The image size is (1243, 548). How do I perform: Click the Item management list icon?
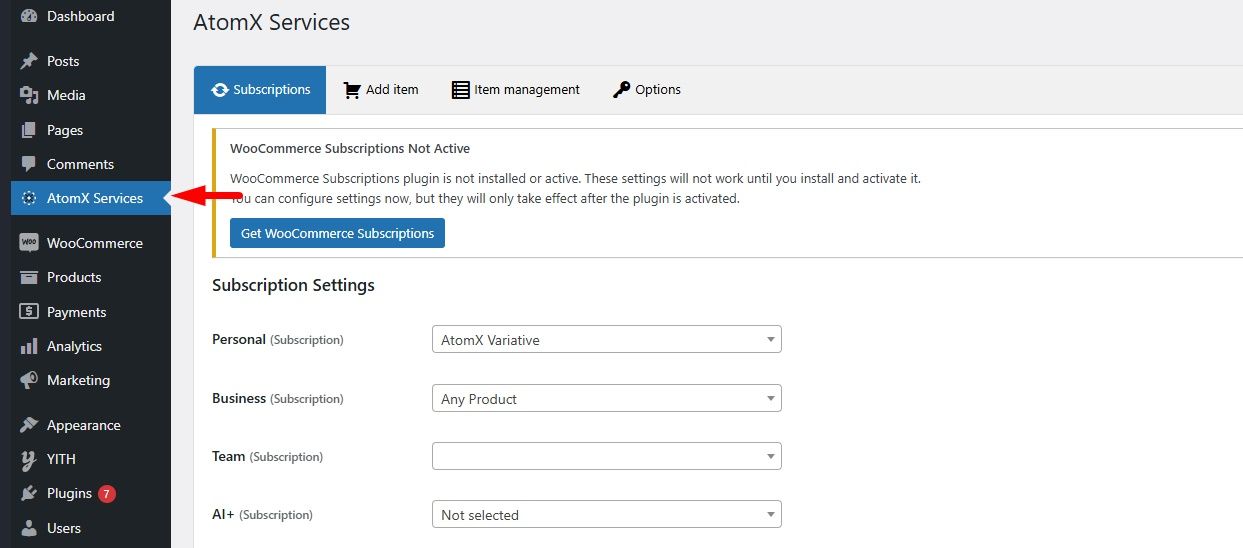pos(461,90)
